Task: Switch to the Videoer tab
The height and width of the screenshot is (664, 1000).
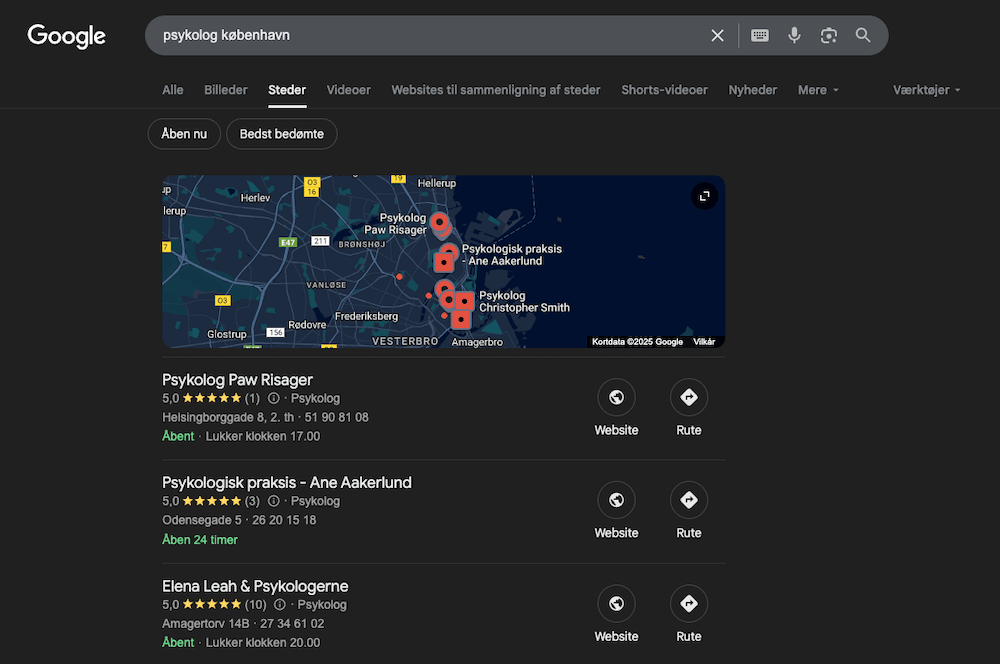Action: pyautogui.click(x=349, y=90)
